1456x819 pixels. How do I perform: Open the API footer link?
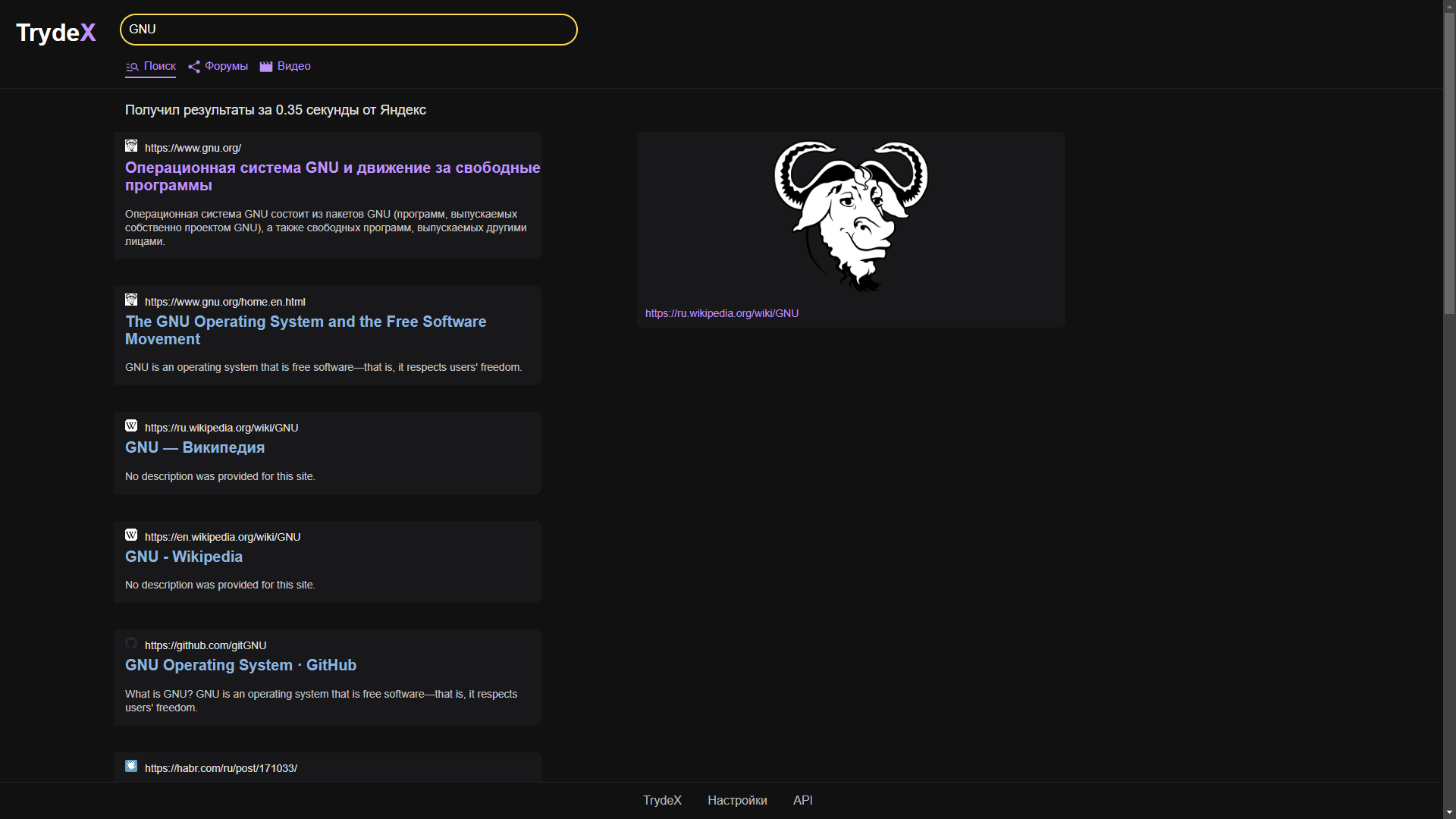coord(802,800)
